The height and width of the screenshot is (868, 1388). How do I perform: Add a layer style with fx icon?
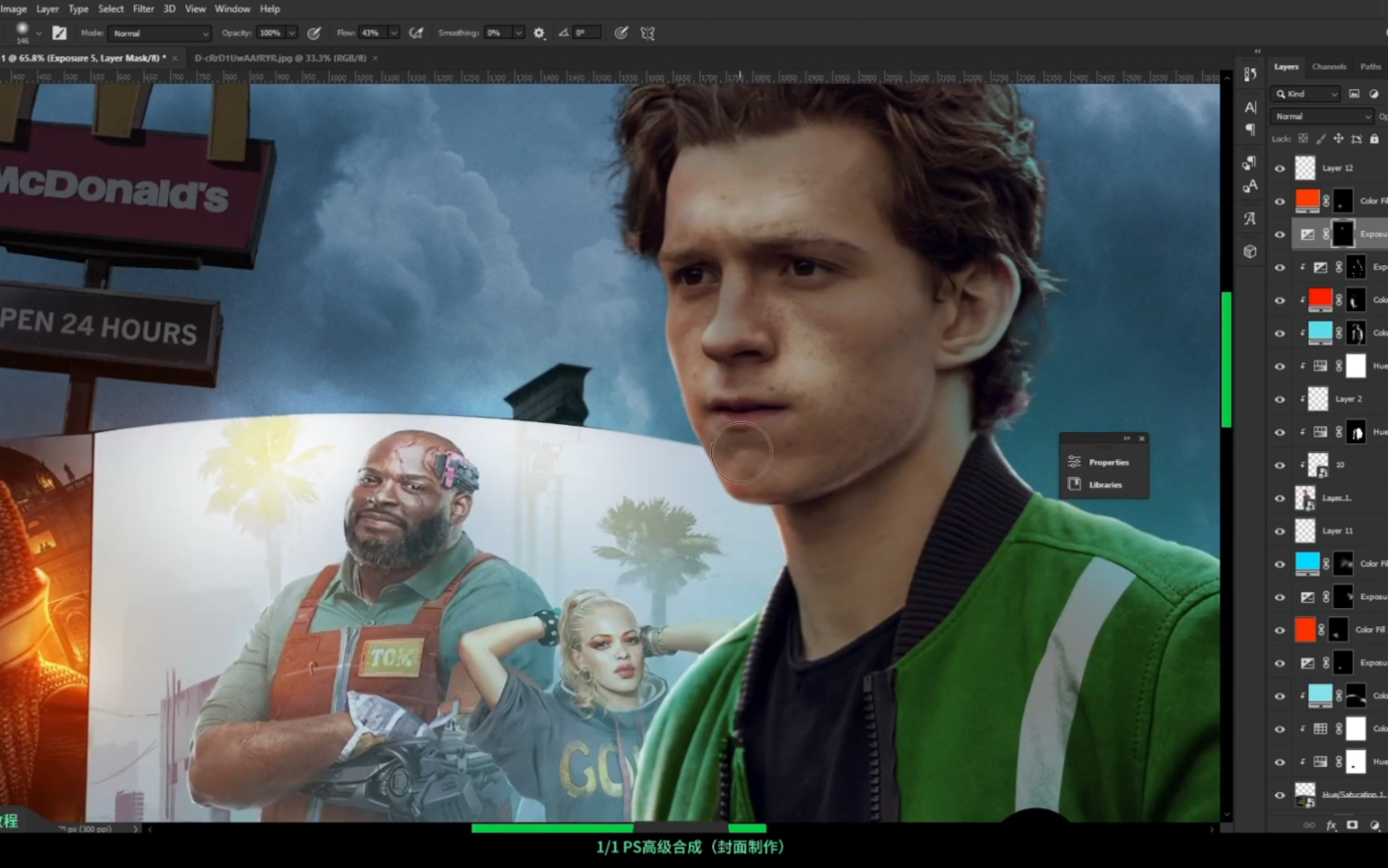1331,826
